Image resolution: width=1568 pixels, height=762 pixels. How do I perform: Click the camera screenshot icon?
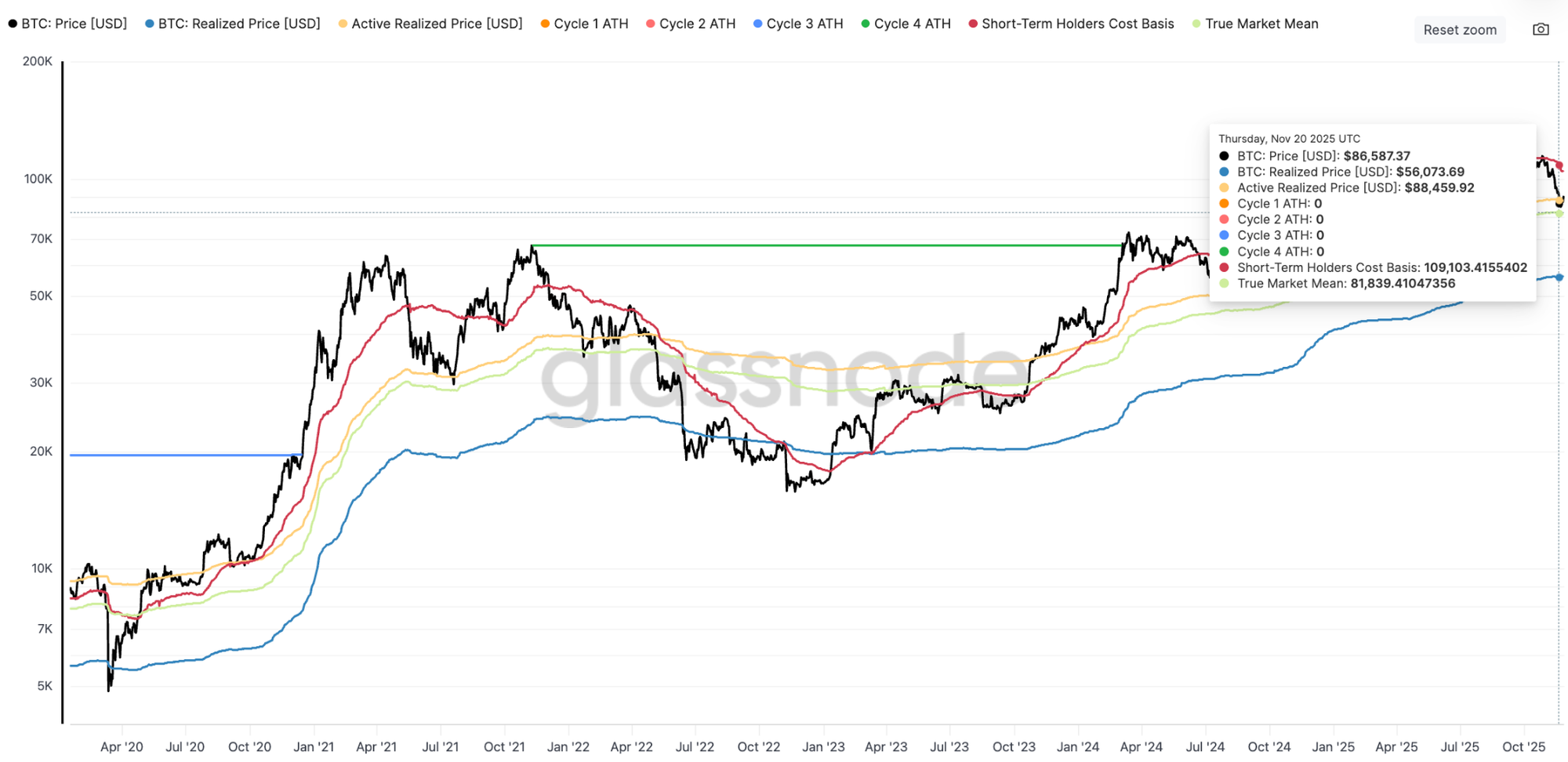1541,30
